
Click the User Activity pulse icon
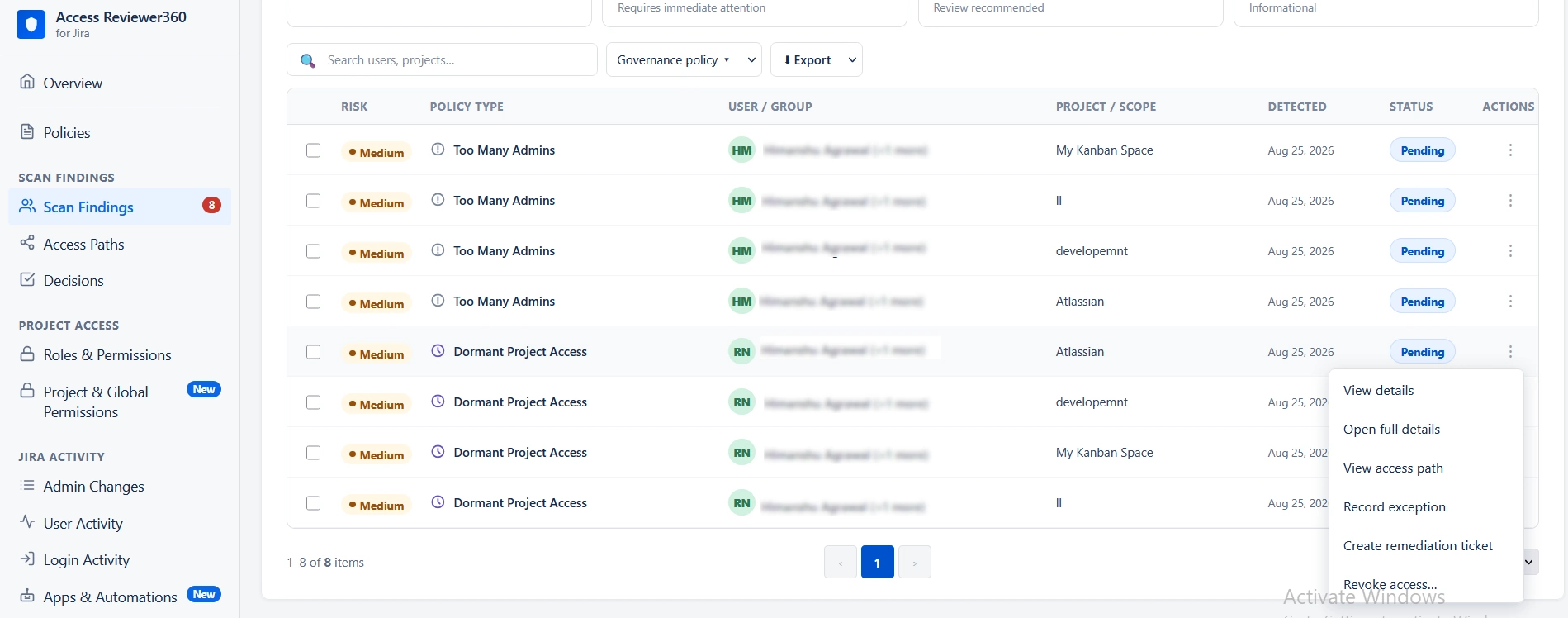(27, 522)
